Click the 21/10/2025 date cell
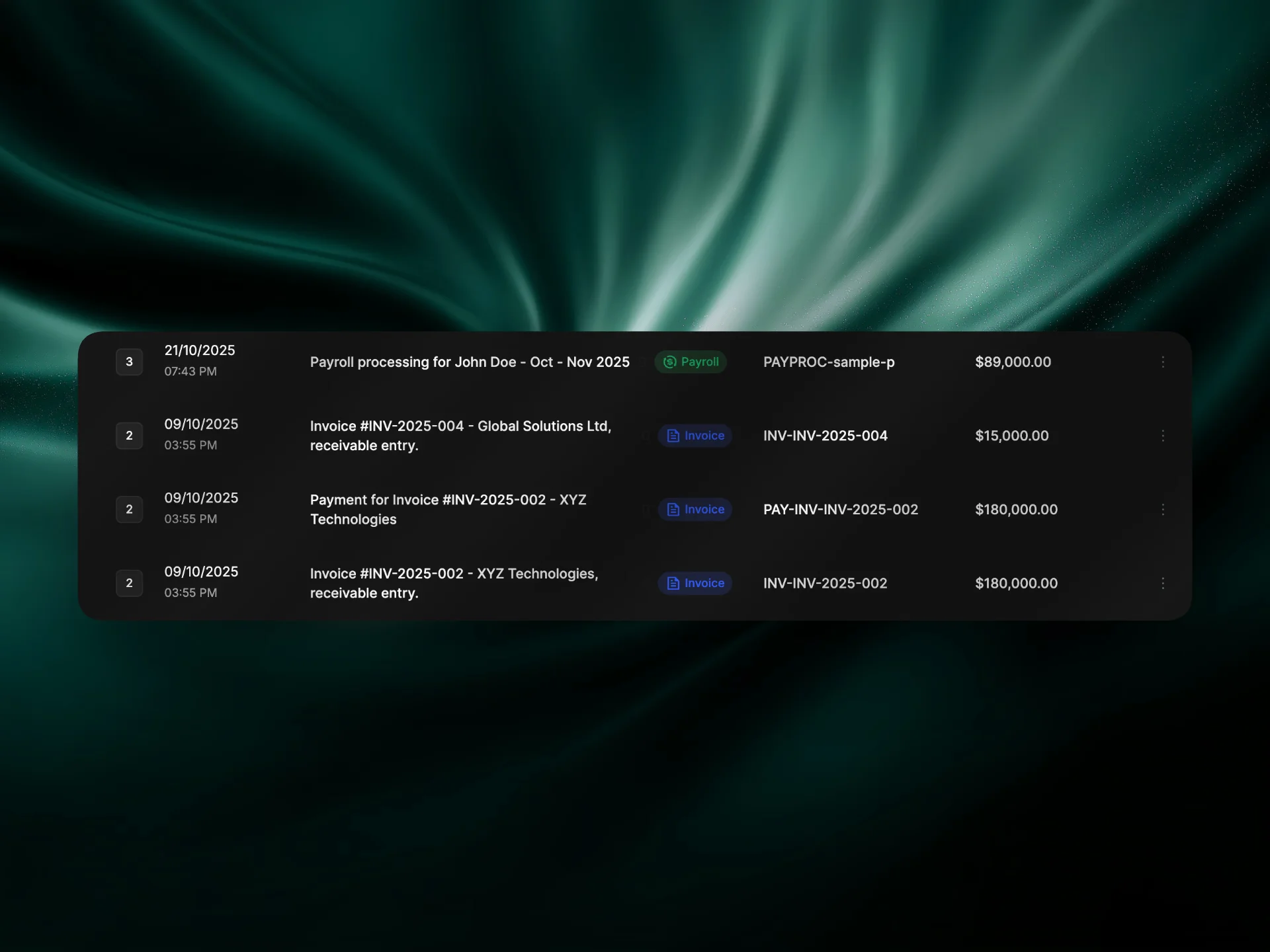This screenshot has width=1270, height=952. pyautogui.click(x=200, y=350)
